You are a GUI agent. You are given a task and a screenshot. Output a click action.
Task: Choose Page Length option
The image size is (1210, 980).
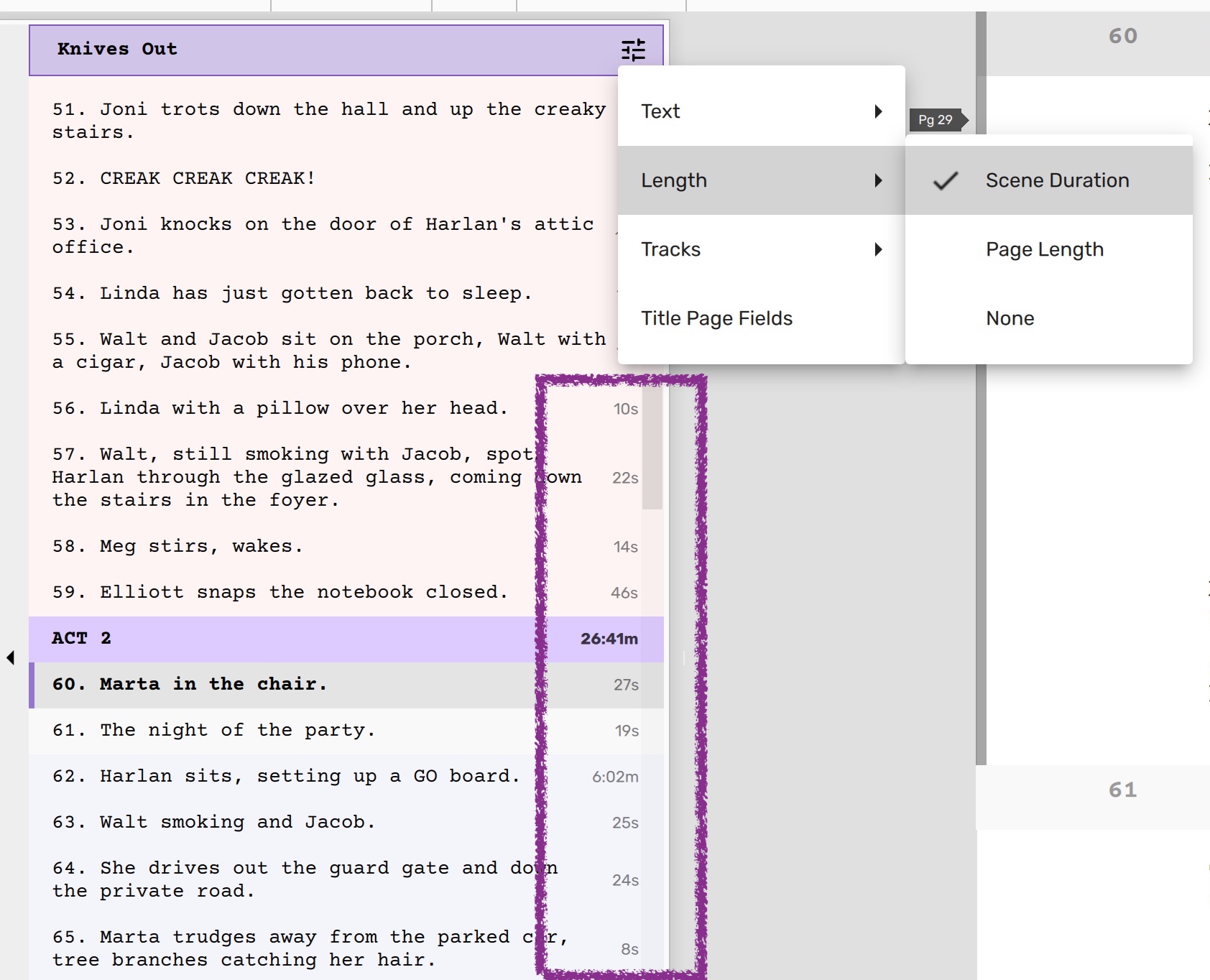1044,249
